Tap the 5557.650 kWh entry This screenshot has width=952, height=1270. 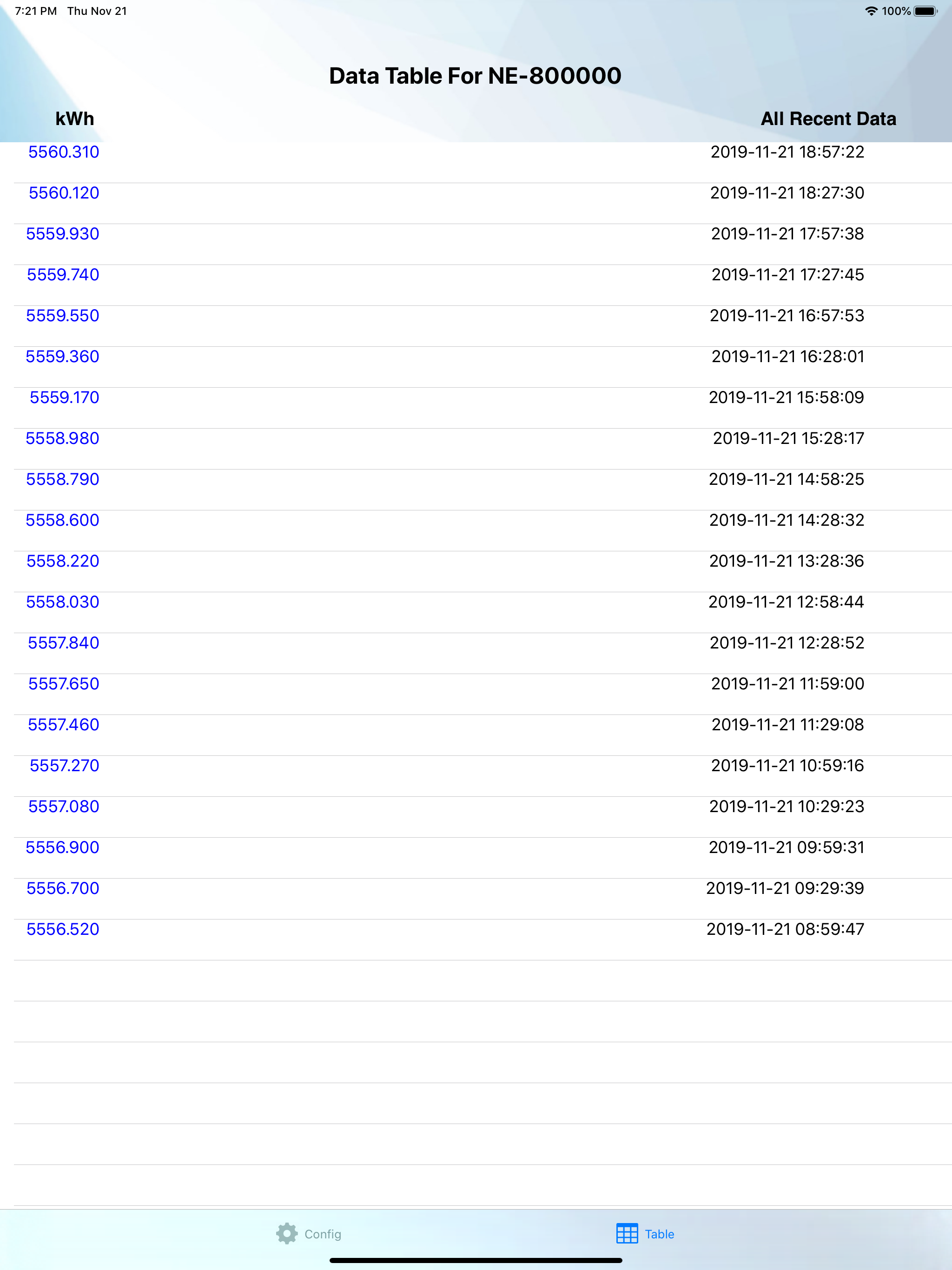tap(64, 684)
